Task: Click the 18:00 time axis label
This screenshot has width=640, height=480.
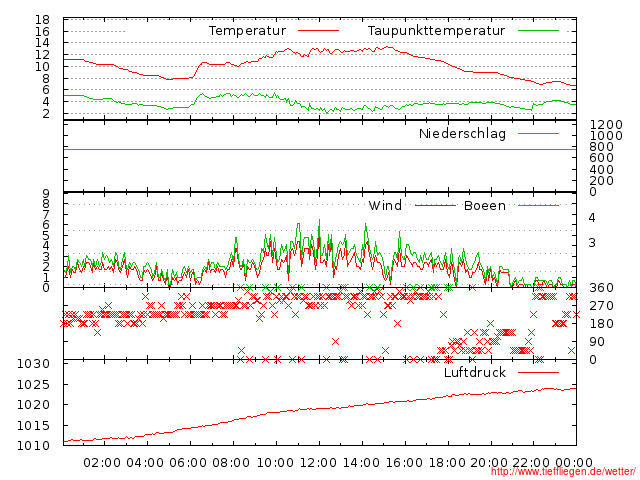Action: coord(446,462)
